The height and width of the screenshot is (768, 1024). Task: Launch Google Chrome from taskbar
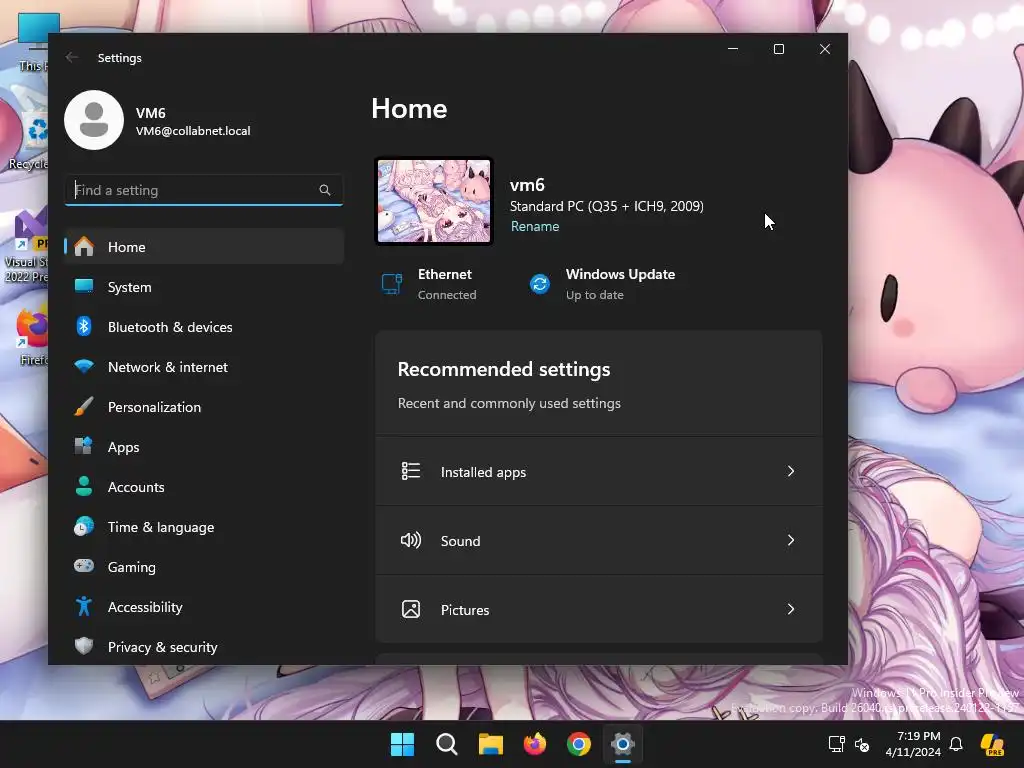[579, 744]
